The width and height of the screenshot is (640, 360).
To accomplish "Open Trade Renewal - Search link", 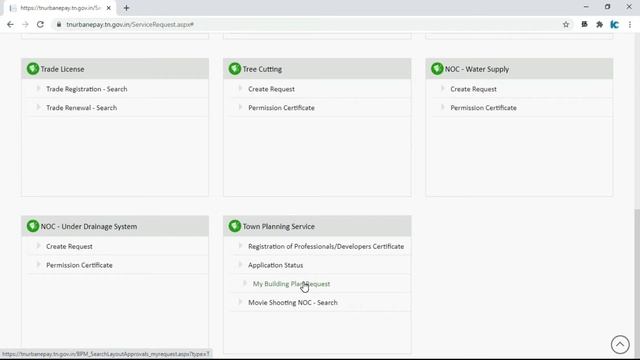I will pos(81,108).
